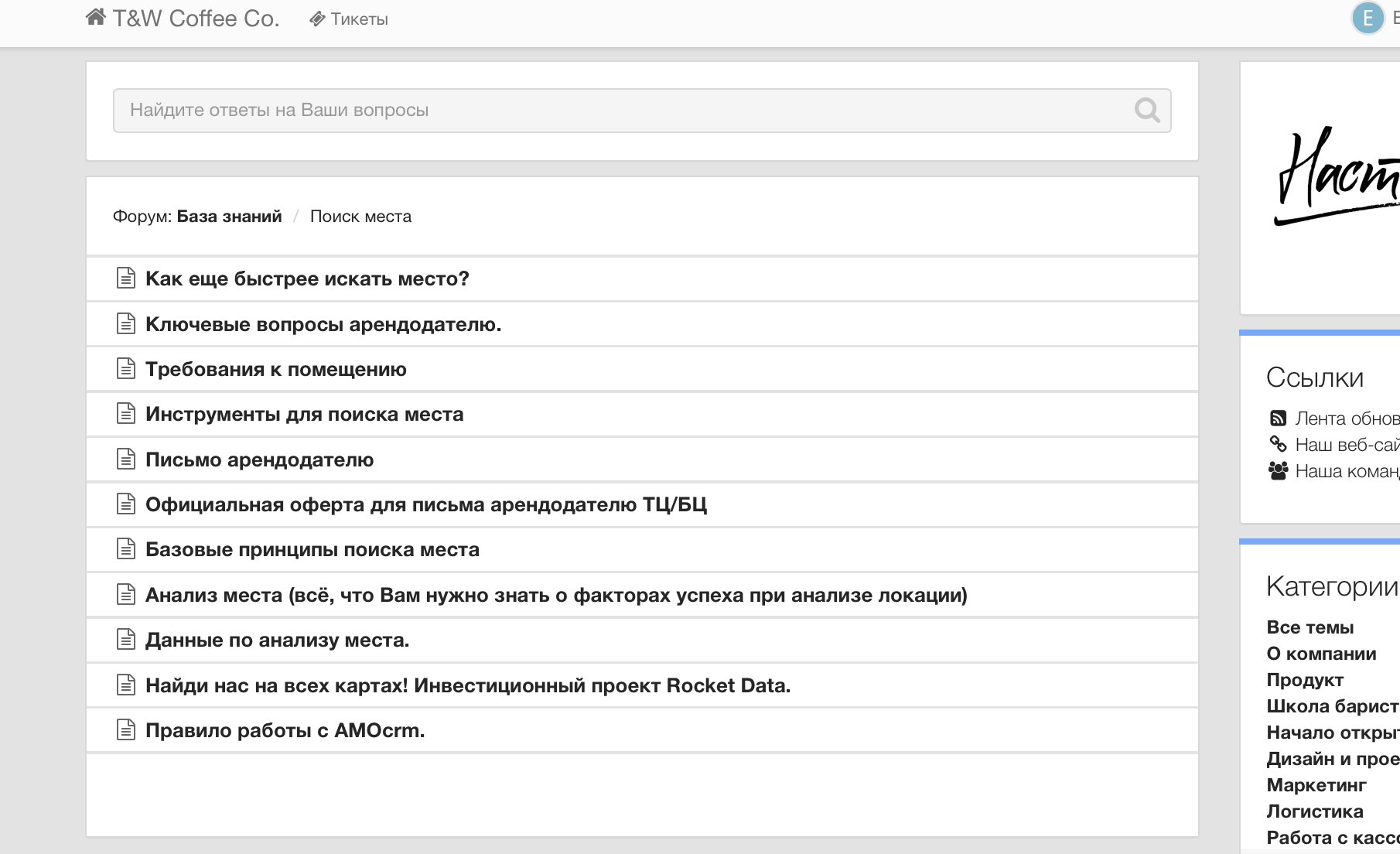Select category Логистика

pos(1315,811)
